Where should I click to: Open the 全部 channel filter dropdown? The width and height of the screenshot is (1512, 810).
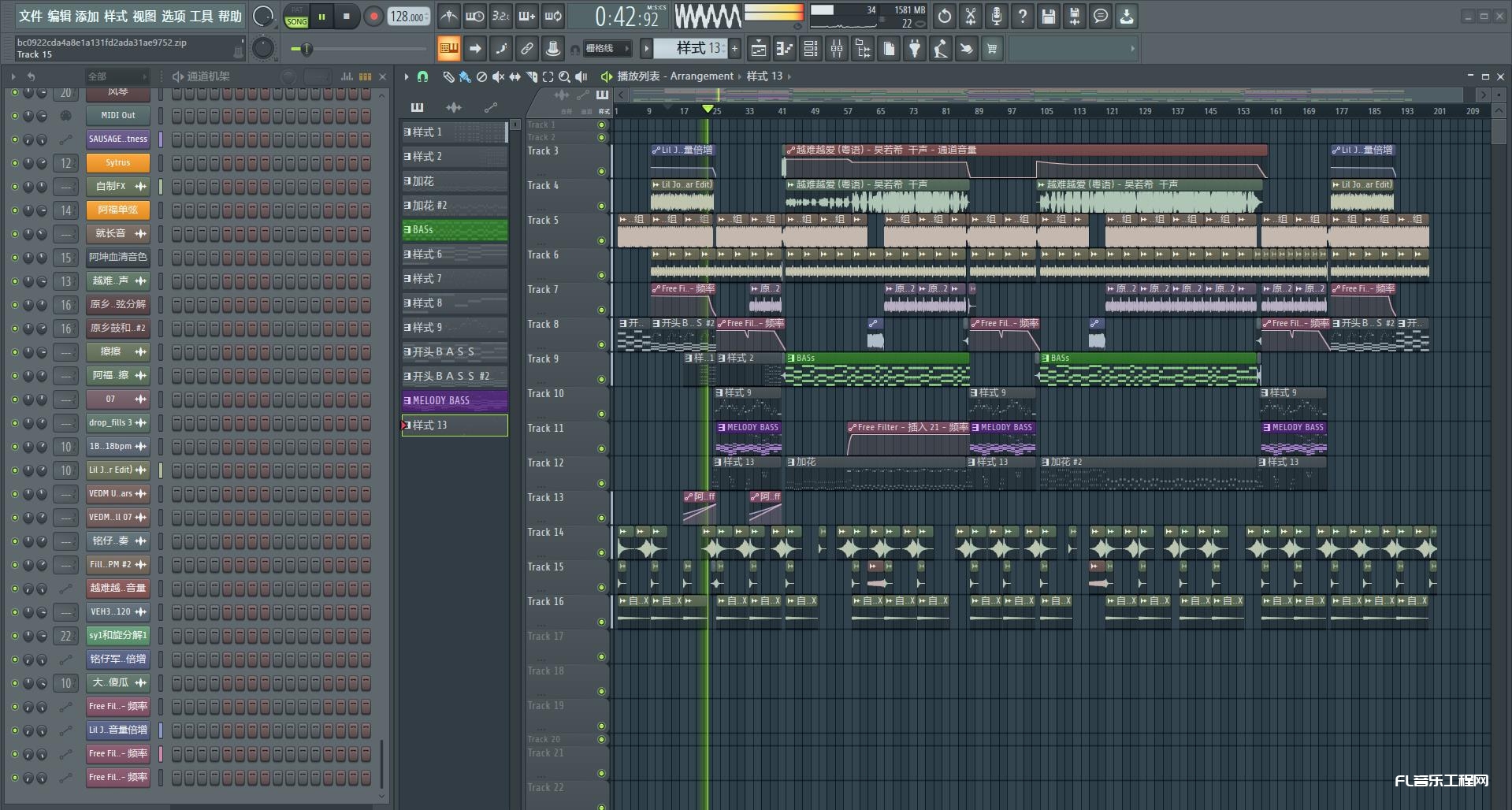pyautogui.click(x=117, y=76)
